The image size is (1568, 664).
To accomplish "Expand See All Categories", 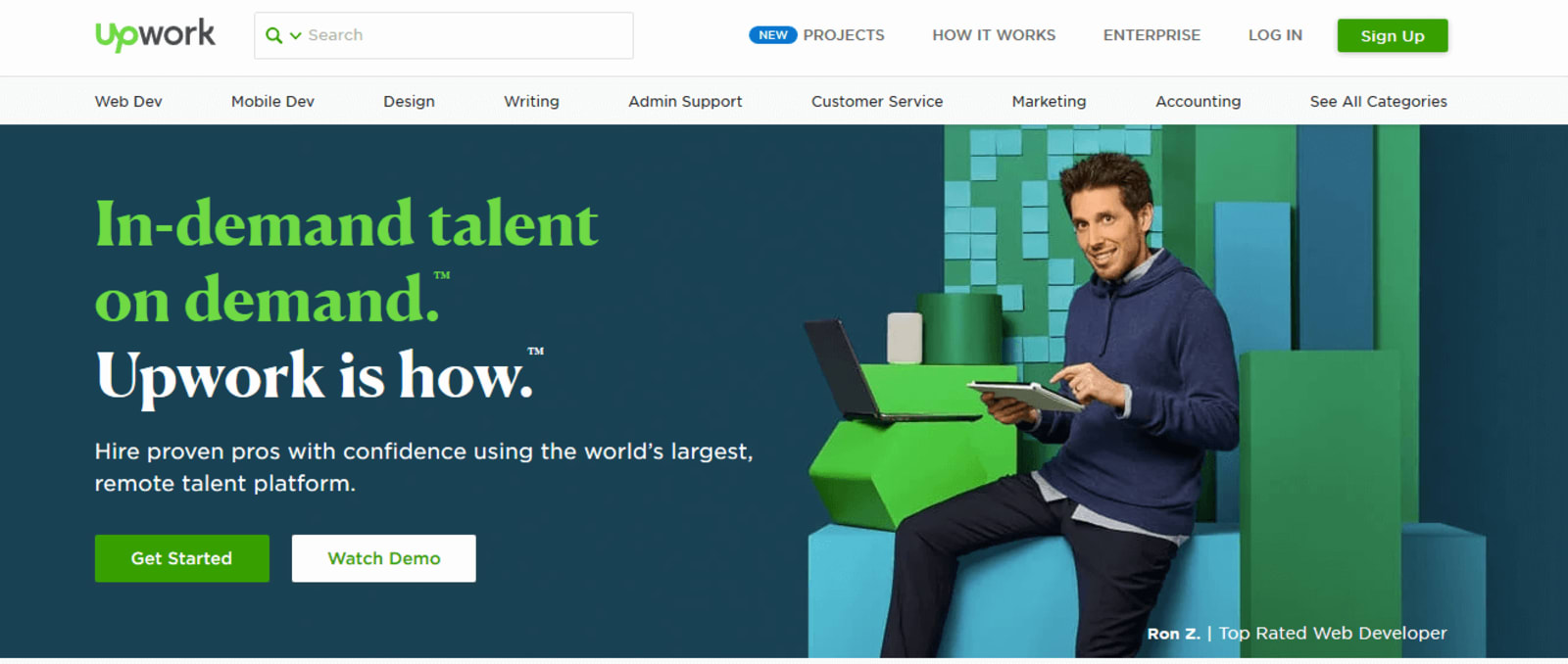I will pyautogui.click(x=1378, y=101).
